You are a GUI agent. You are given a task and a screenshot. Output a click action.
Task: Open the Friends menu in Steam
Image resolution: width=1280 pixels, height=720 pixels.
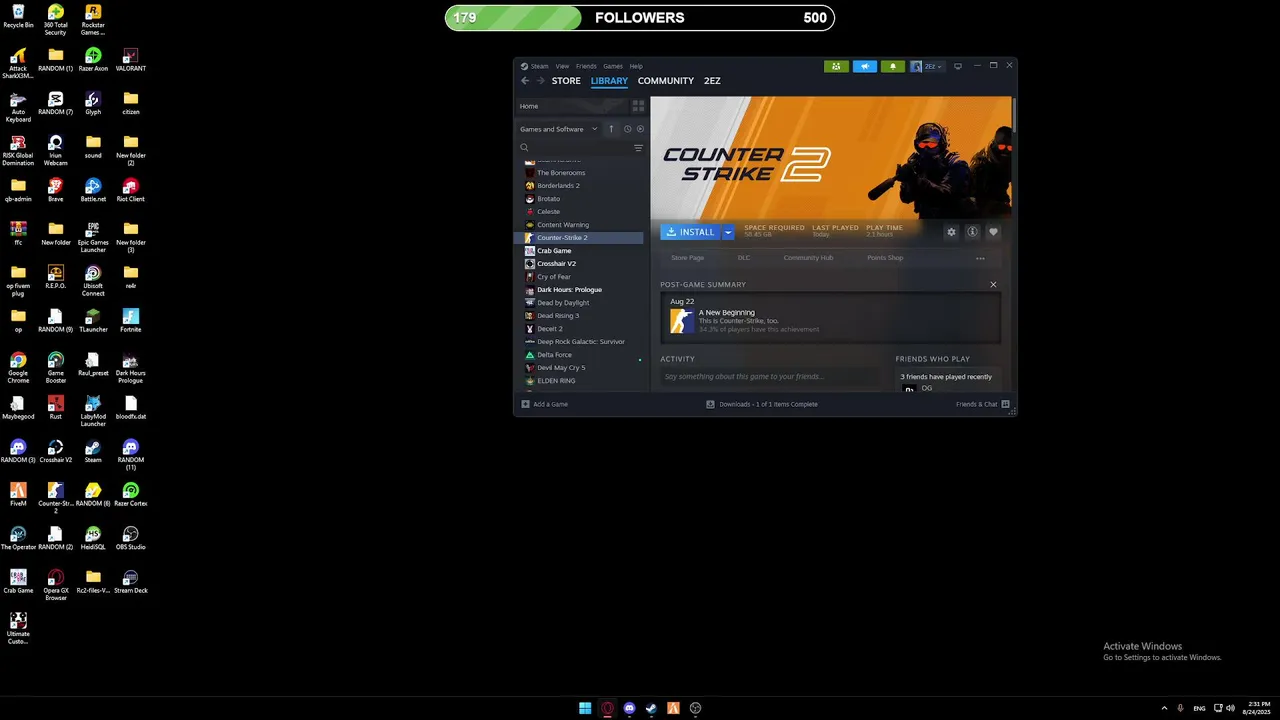pos(586,66)
